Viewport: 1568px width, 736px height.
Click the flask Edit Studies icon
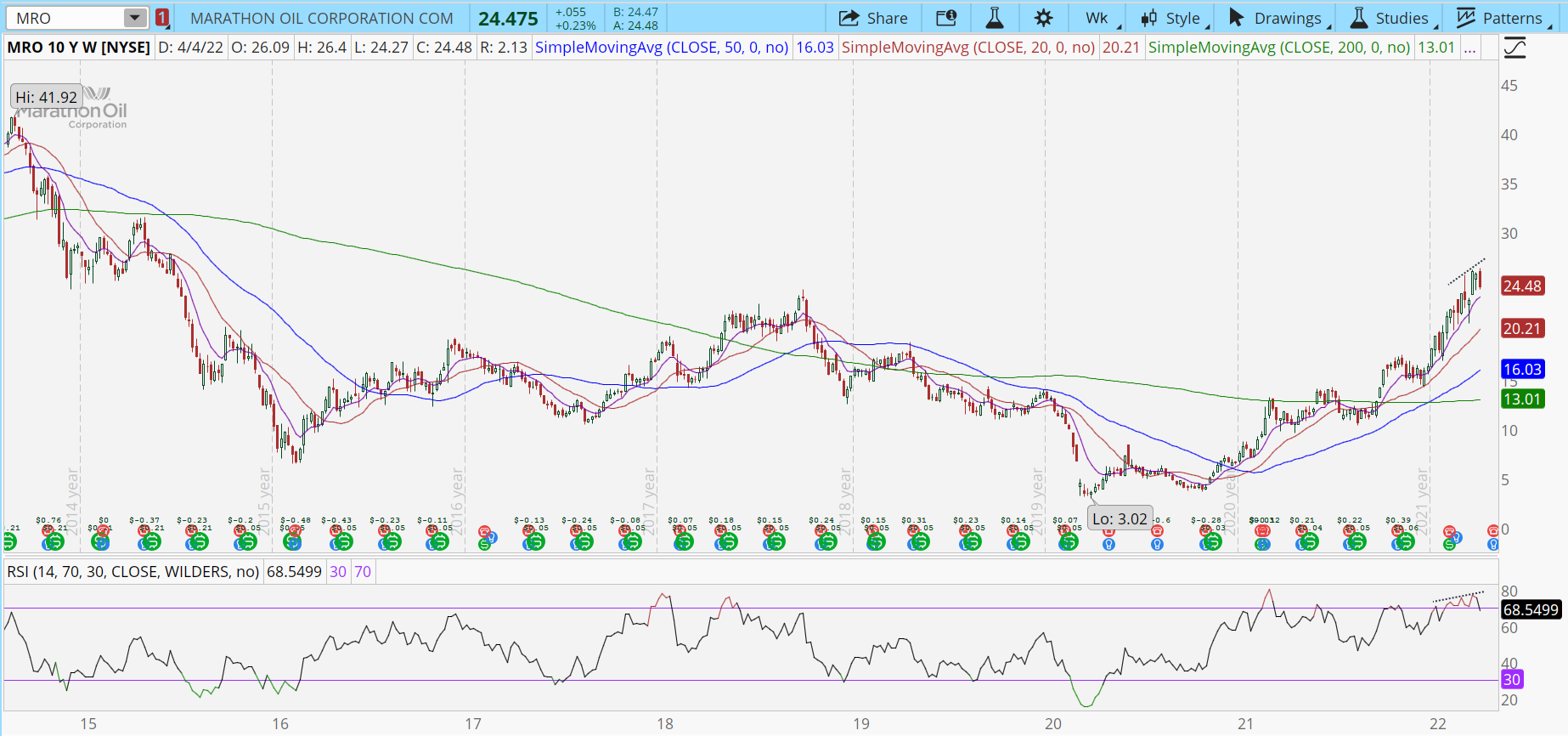[x=994, y=18]
